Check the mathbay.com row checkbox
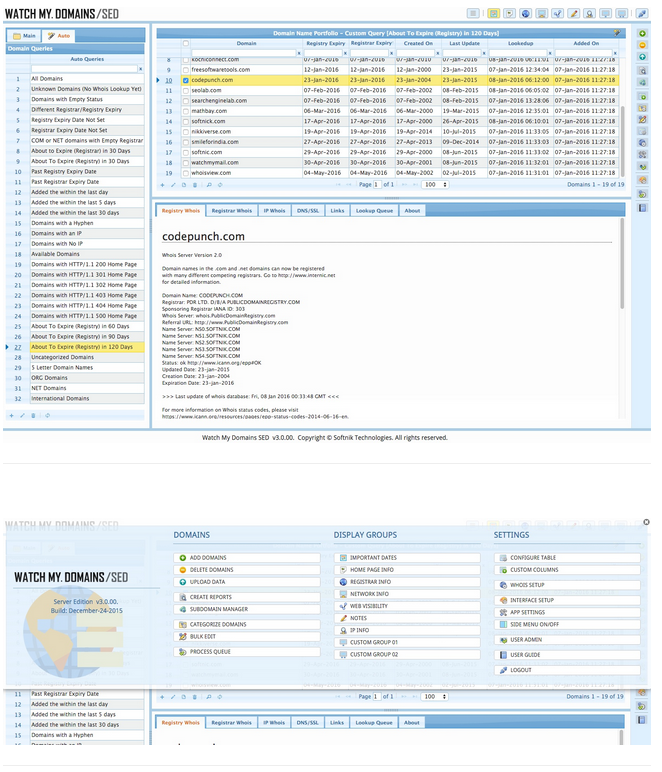The width and height of the screenshot is (662, 772). click(x=186, y=111)
